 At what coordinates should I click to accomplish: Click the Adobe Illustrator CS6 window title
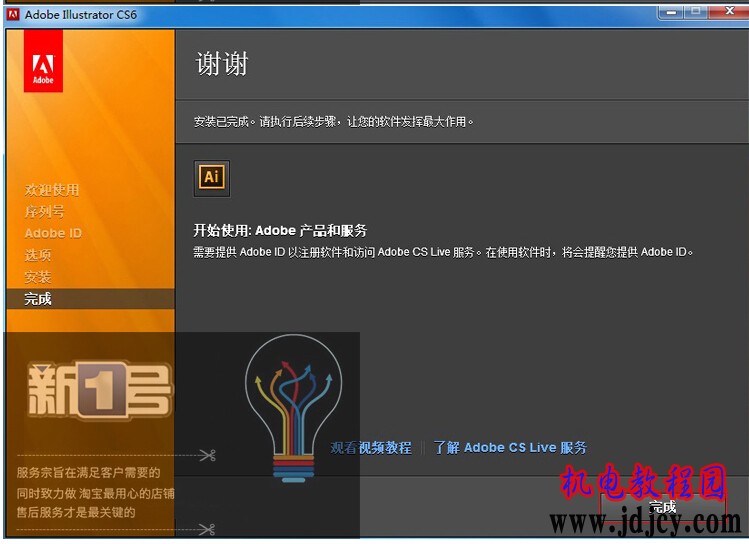click(x=81, y=15)
